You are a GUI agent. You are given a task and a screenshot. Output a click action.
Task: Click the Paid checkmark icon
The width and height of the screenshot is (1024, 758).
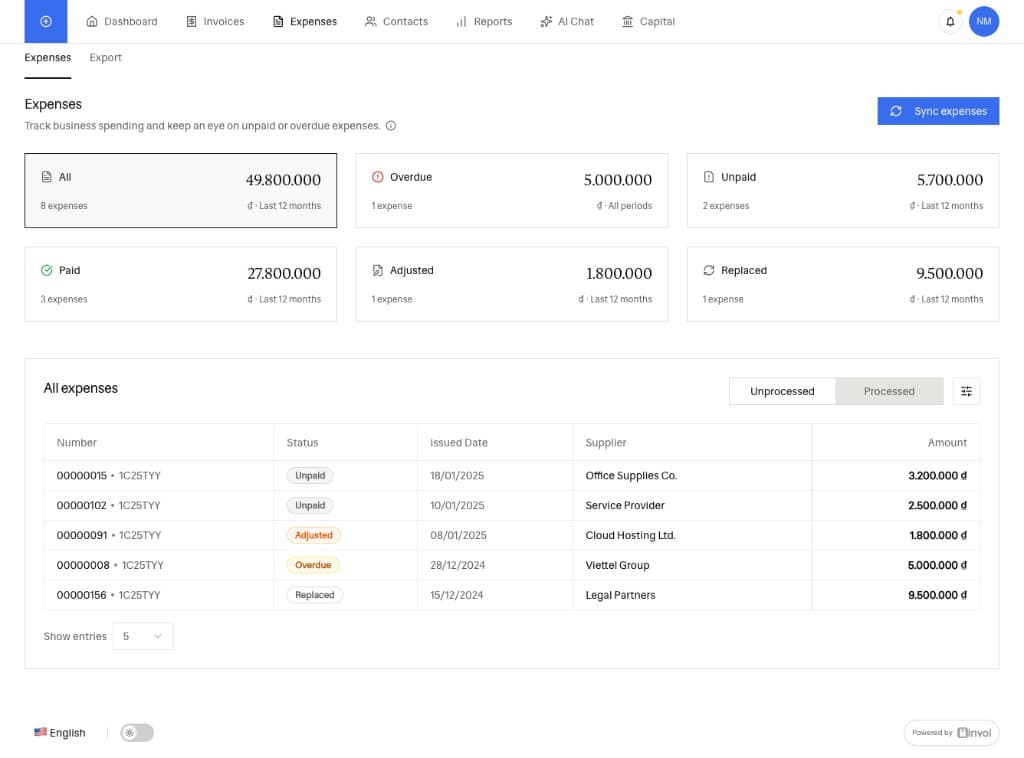46,270
